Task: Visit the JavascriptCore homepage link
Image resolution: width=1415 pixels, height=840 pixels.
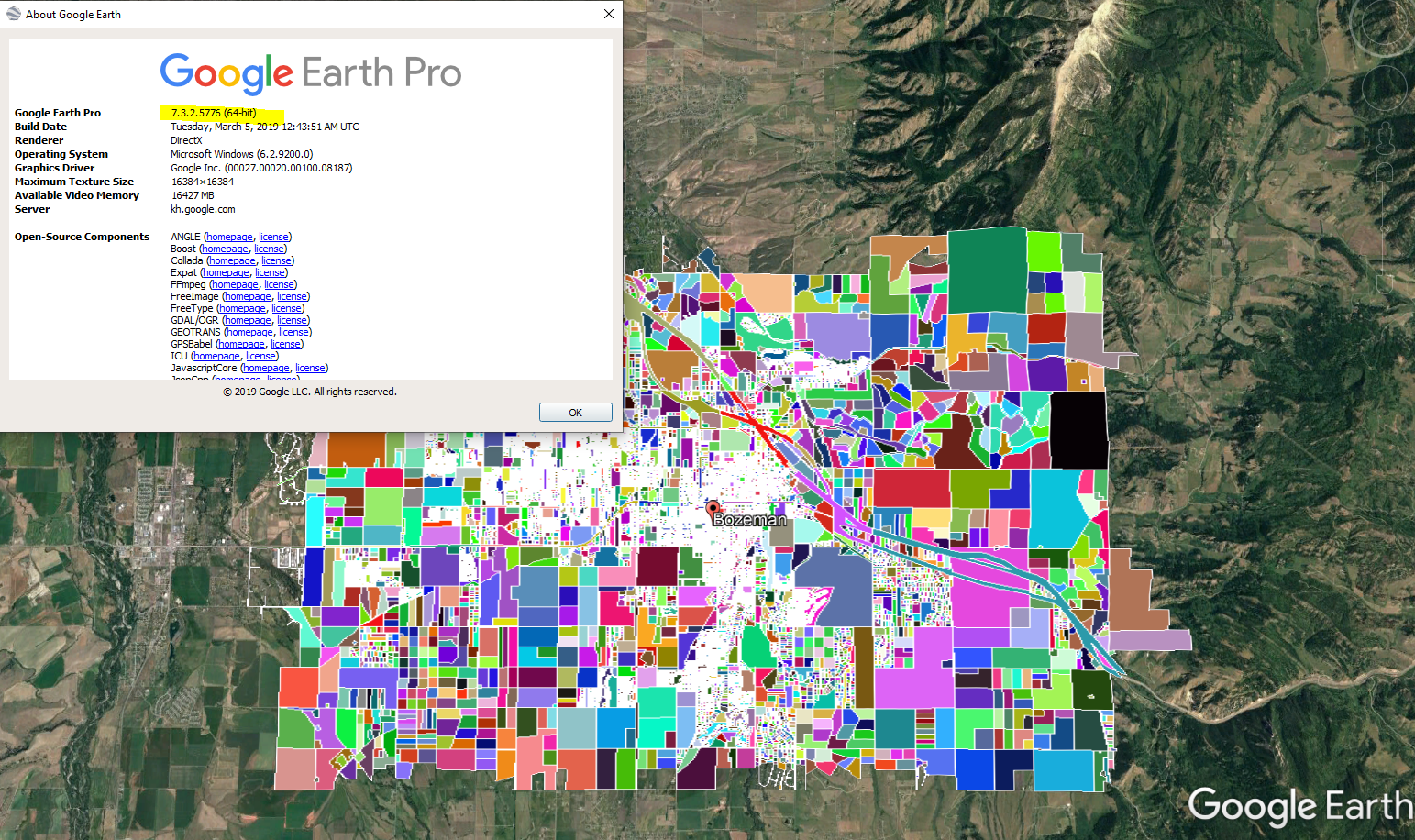Action: [x=266, y=368]
